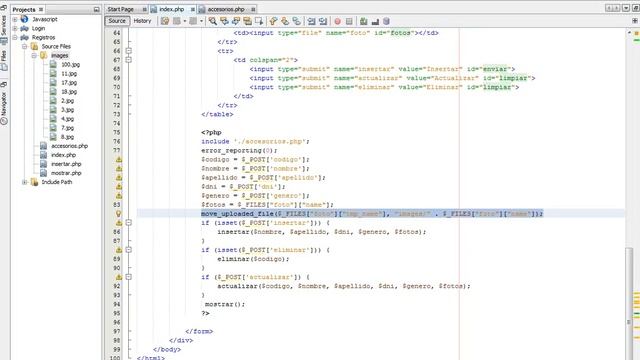Switch to the Start Page tab

121,9
